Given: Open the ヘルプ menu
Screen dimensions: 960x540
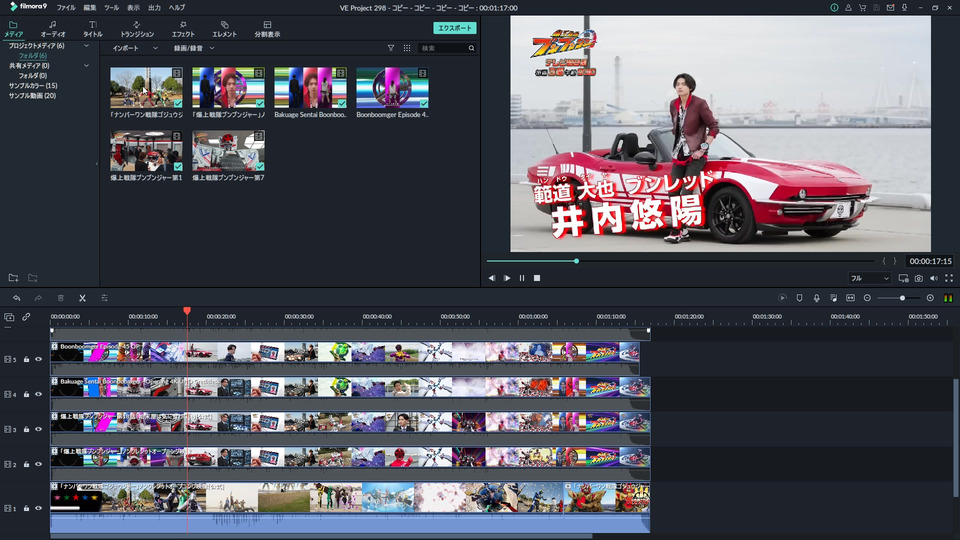Looking at the screenshot, I should (x=177, y=8).
